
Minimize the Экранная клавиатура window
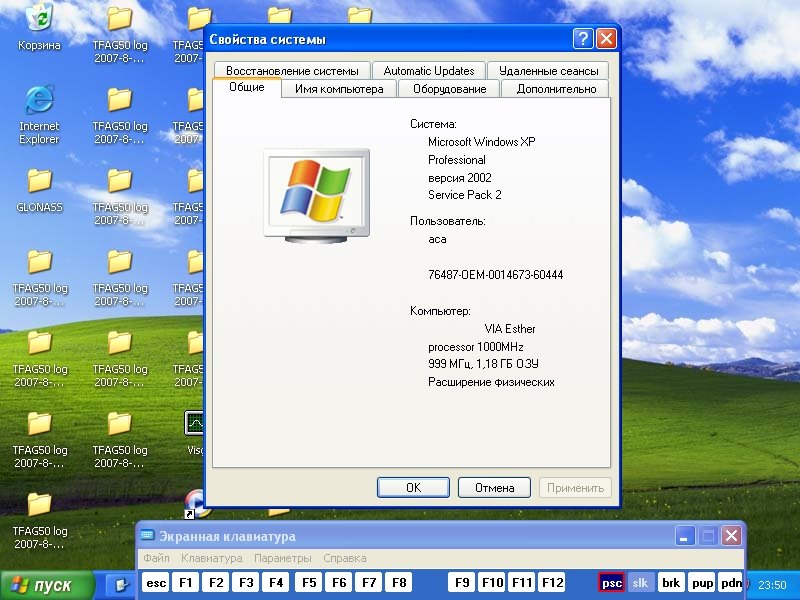685,536
